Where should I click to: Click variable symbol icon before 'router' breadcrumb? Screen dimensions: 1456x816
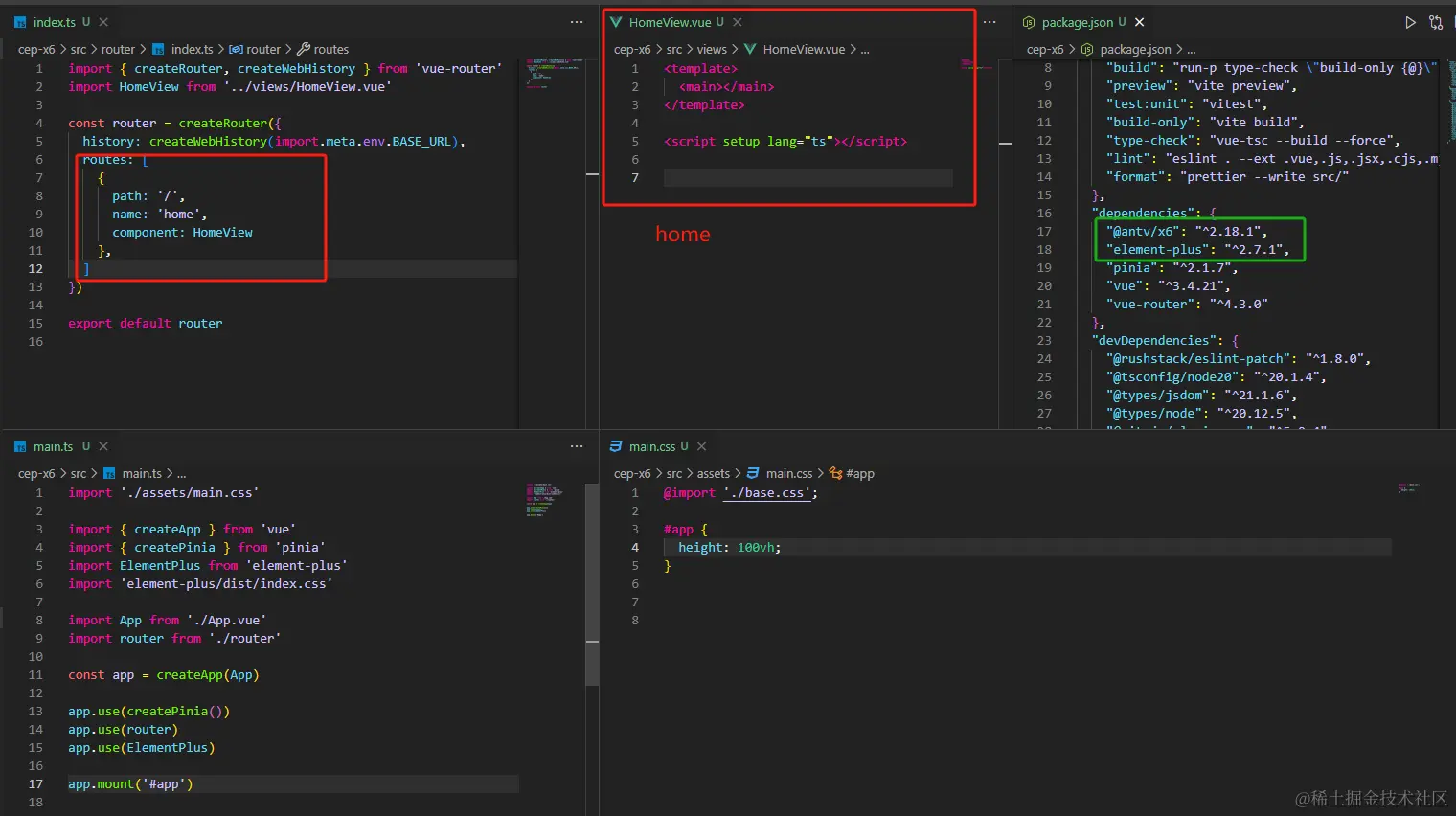tap(236, 49)
